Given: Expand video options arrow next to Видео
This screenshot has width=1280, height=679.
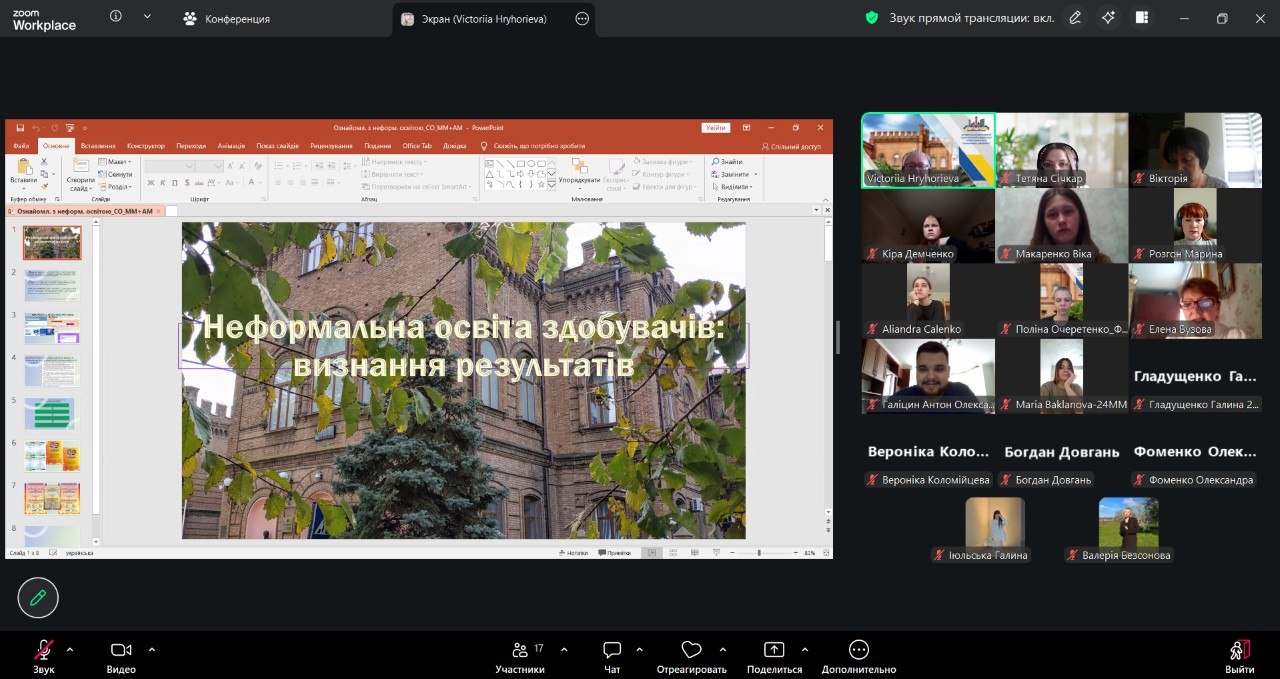Looking at the screenshot, I should pyautogui.click(x=152, y=649).
